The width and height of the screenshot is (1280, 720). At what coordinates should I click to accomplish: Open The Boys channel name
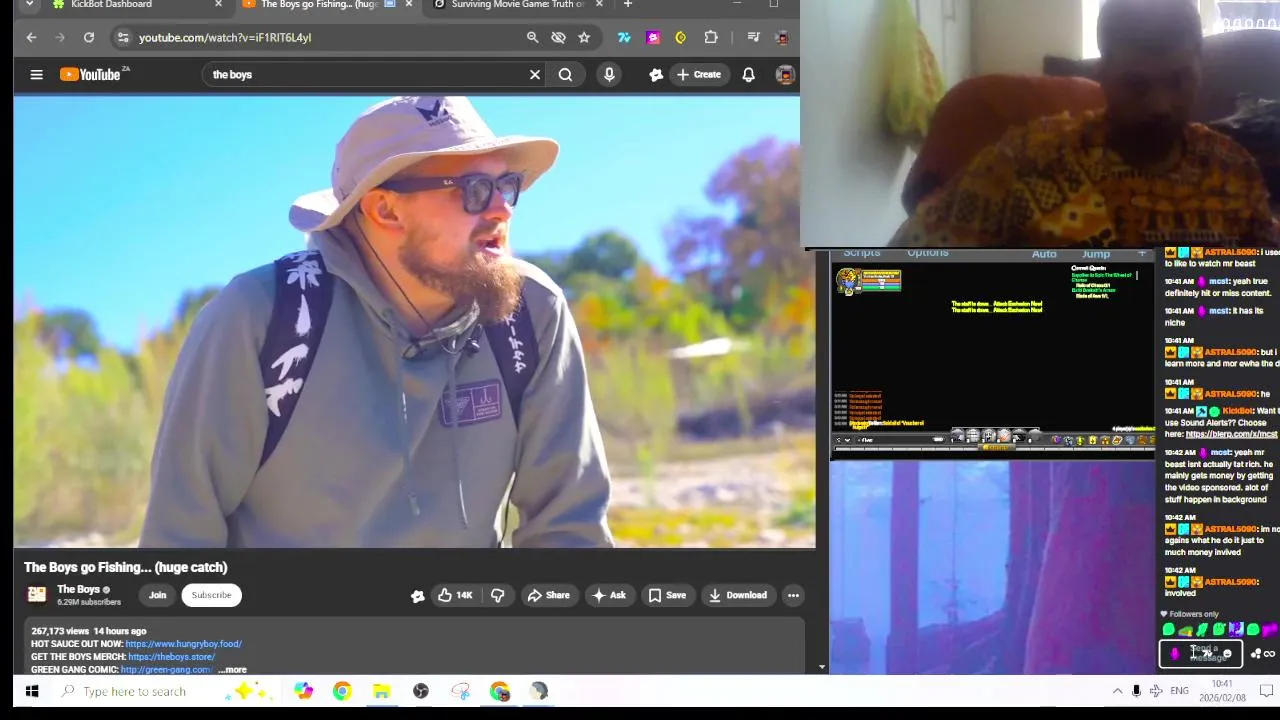point(78,589)
